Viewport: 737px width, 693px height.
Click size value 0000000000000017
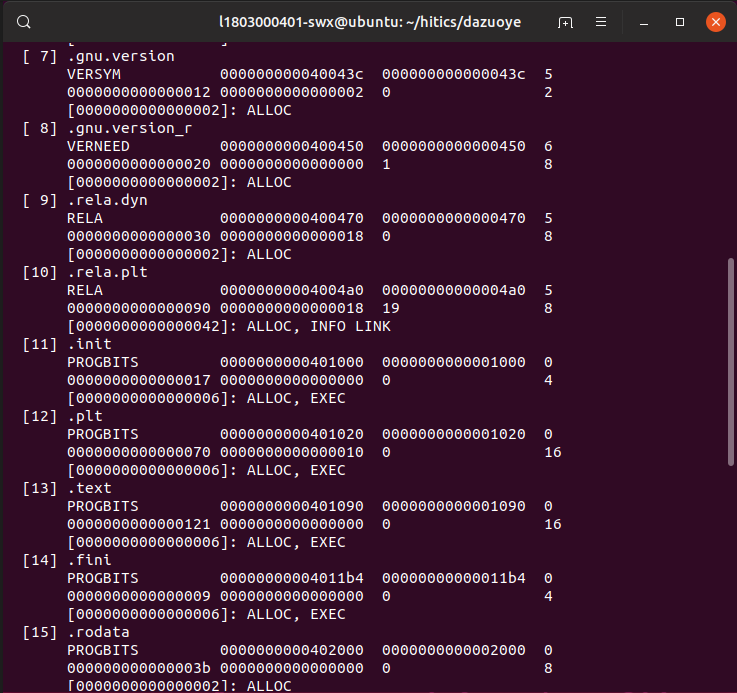pos(139,380)
